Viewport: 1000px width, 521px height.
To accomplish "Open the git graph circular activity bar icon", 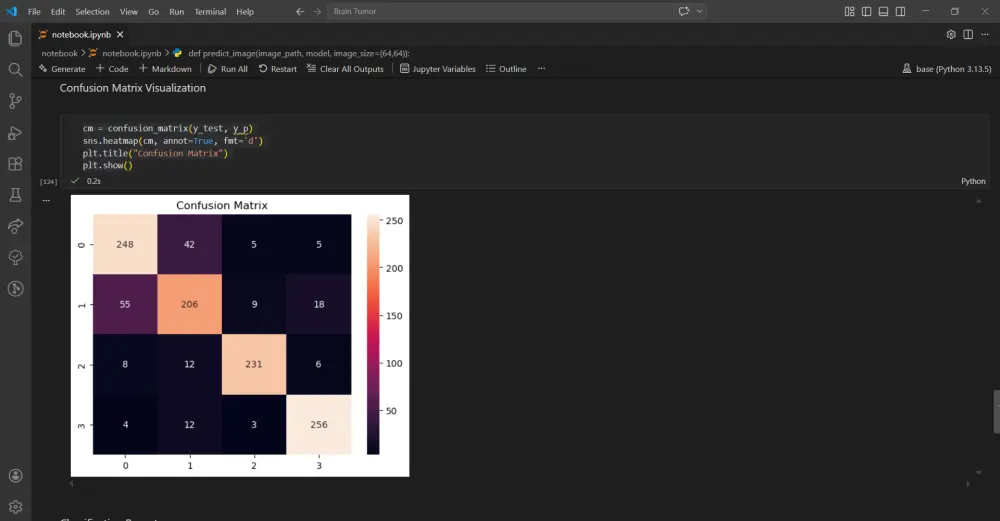I will pyautogui.click(x=15, y=289).
